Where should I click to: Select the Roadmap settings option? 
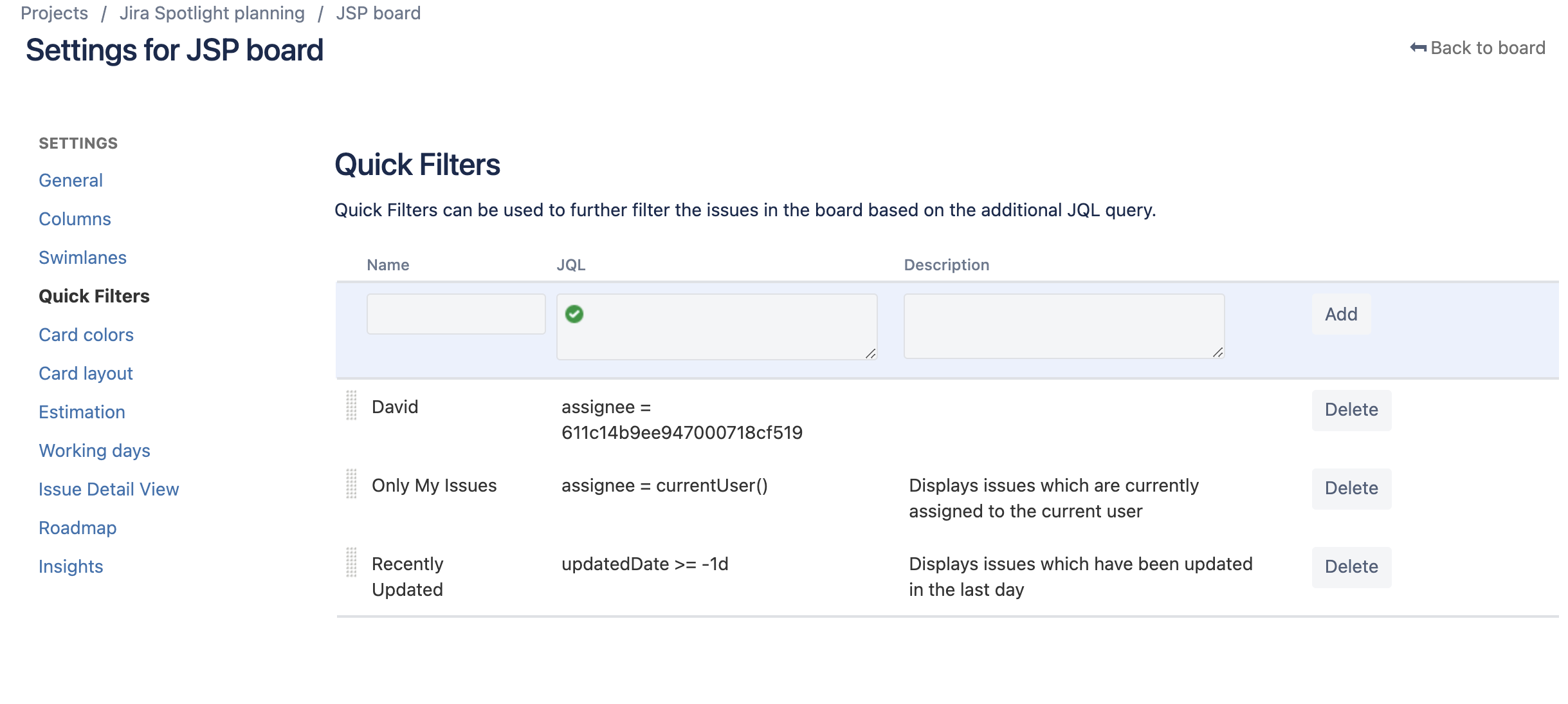tap(77, 528)
